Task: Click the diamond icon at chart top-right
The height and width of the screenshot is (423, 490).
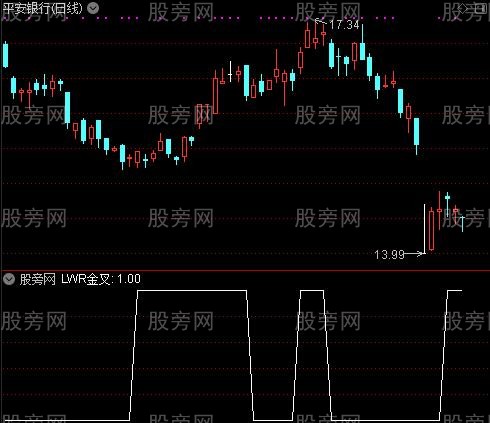Action: [463, 9]
